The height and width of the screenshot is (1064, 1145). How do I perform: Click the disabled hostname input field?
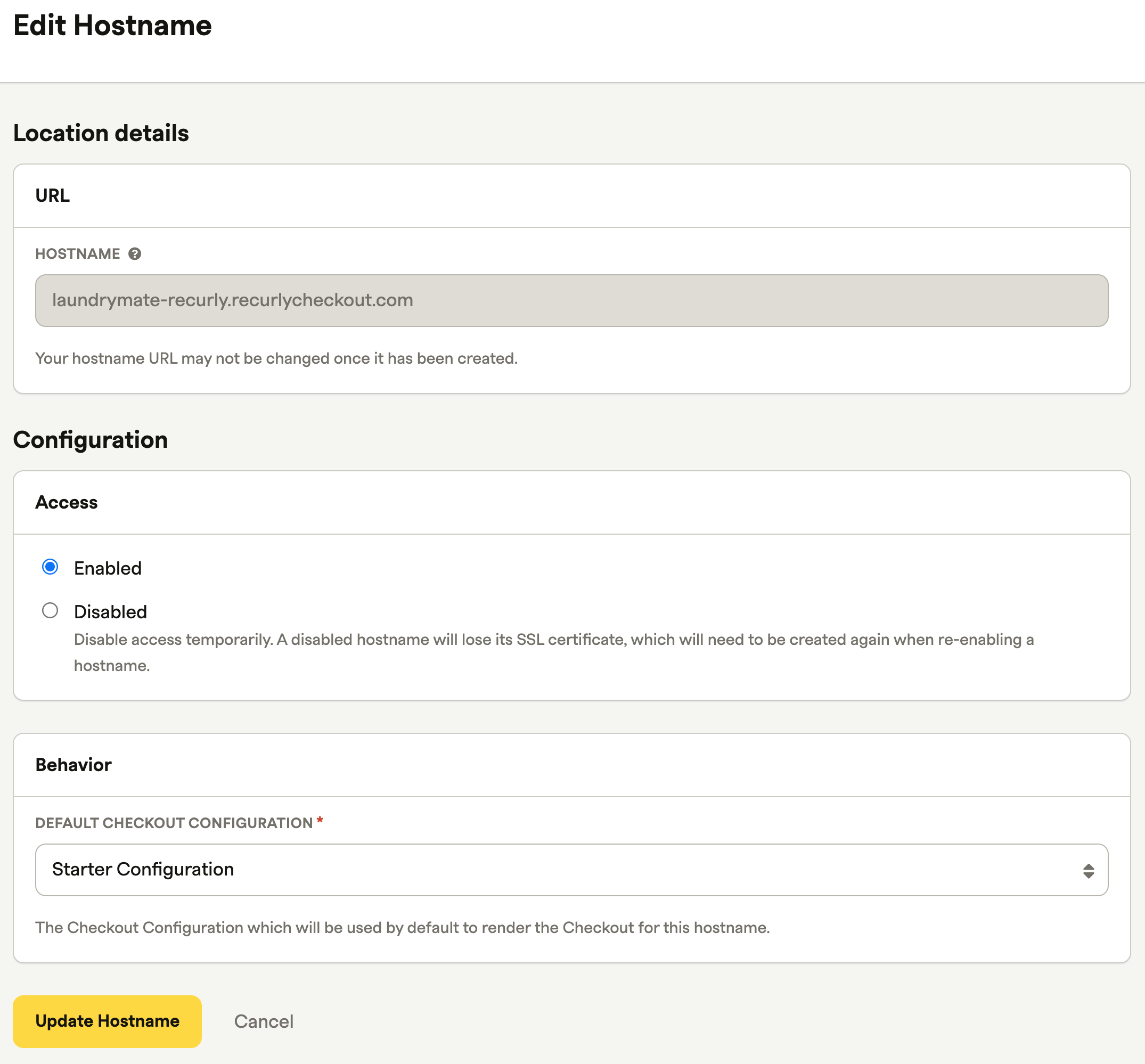pos(571,300)
